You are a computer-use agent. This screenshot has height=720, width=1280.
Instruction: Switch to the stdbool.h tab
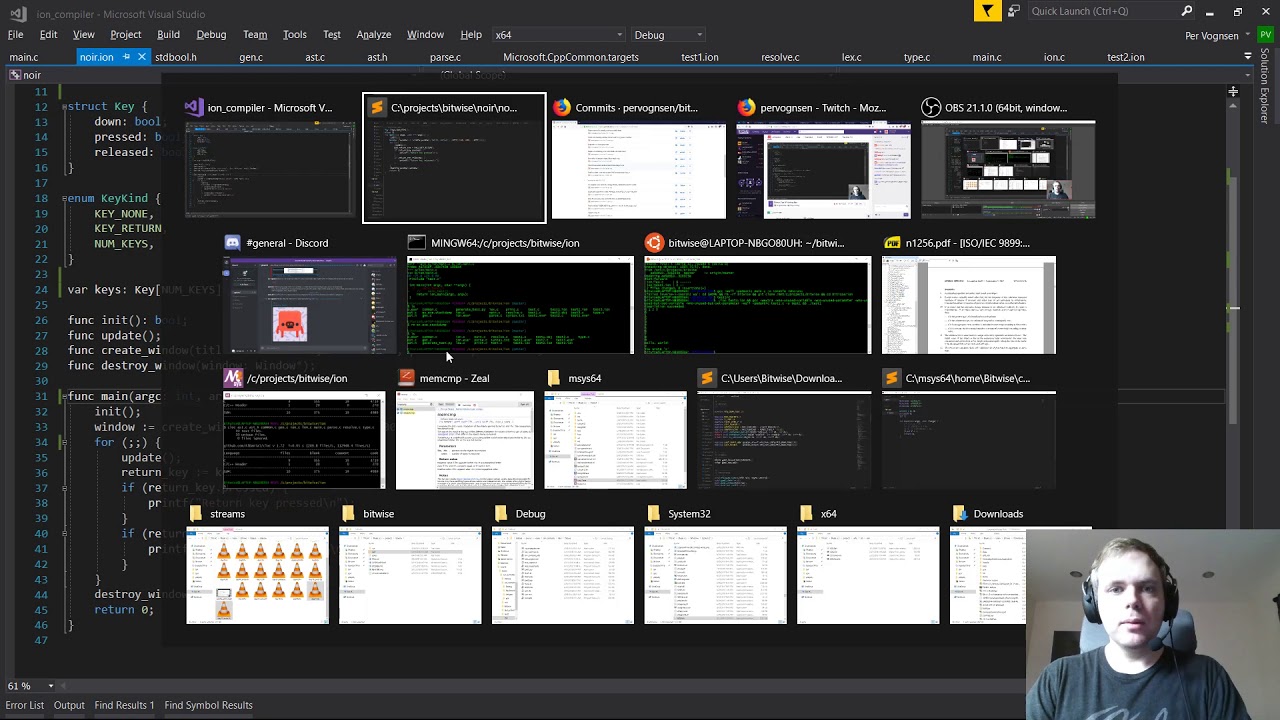pos(176,57)
